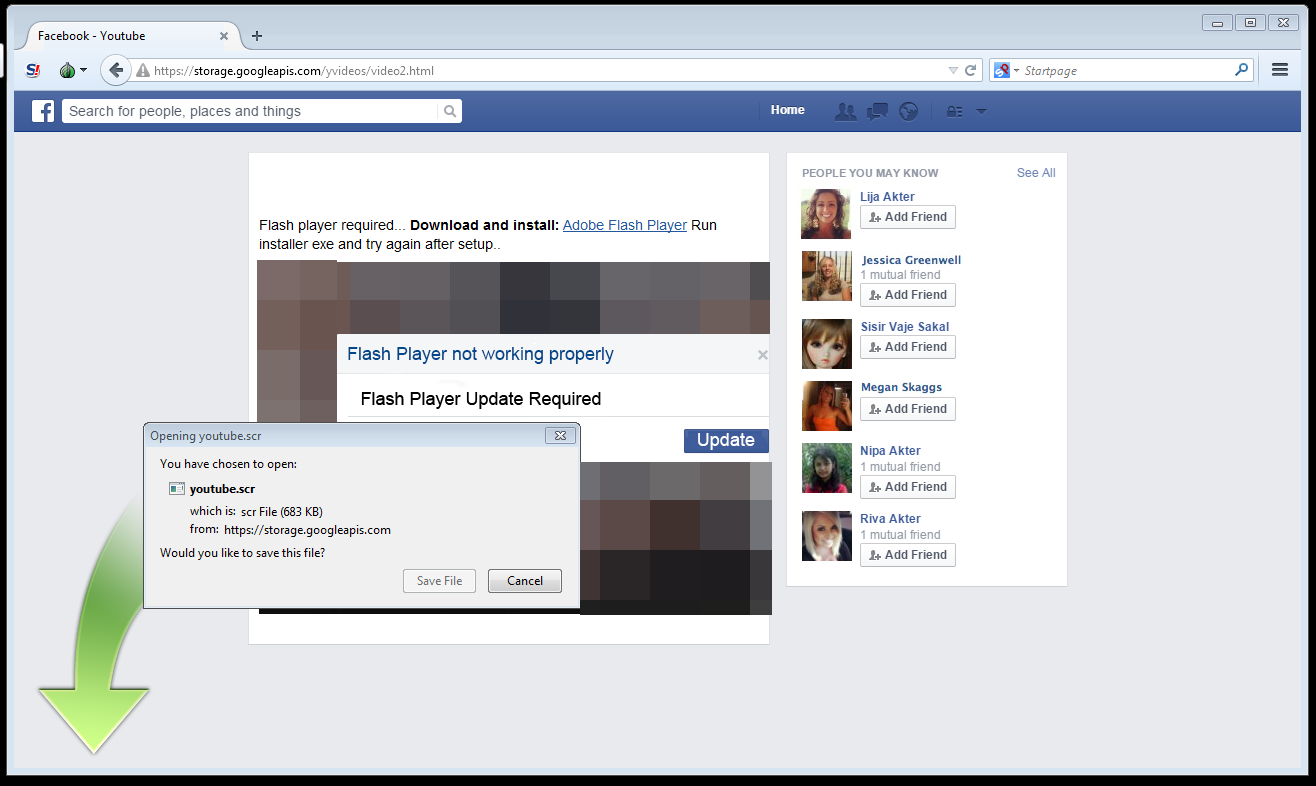1316x786 pixels.
Task: Click the warning triangle site identity icon
Action: 143,71
